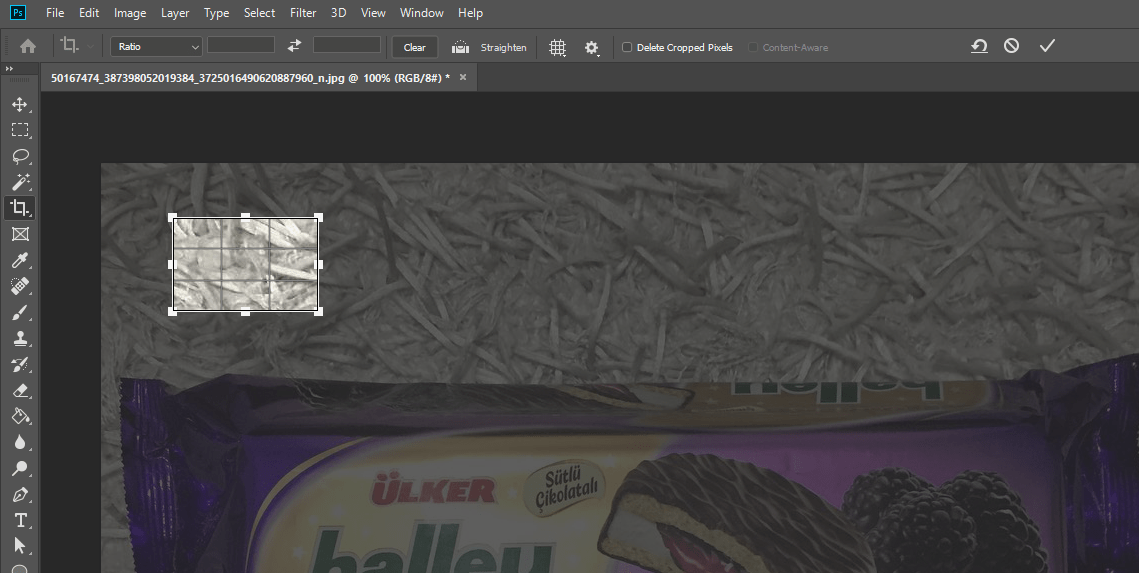
Task: Select the History Brush tool
Action: [x=20, y=365]
